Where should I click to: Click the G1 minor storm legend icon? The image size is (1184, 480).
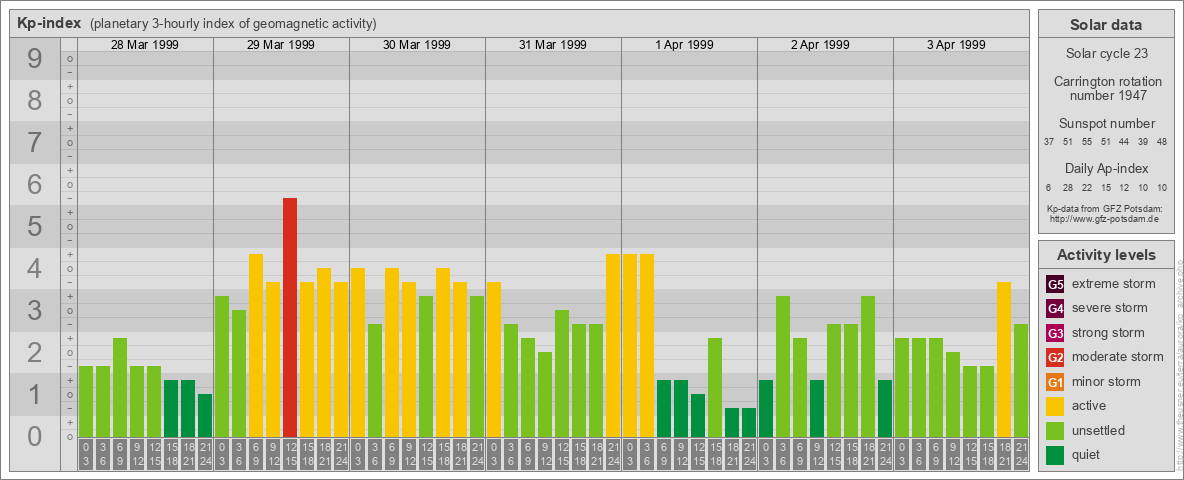(x=1055, y=382)
